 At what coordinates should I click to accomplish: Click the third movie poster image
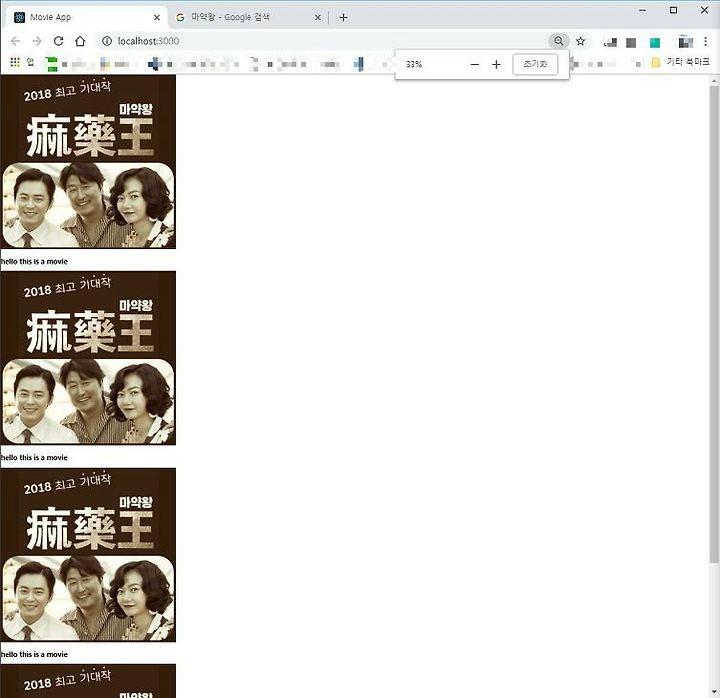click(x=88, y=555)
